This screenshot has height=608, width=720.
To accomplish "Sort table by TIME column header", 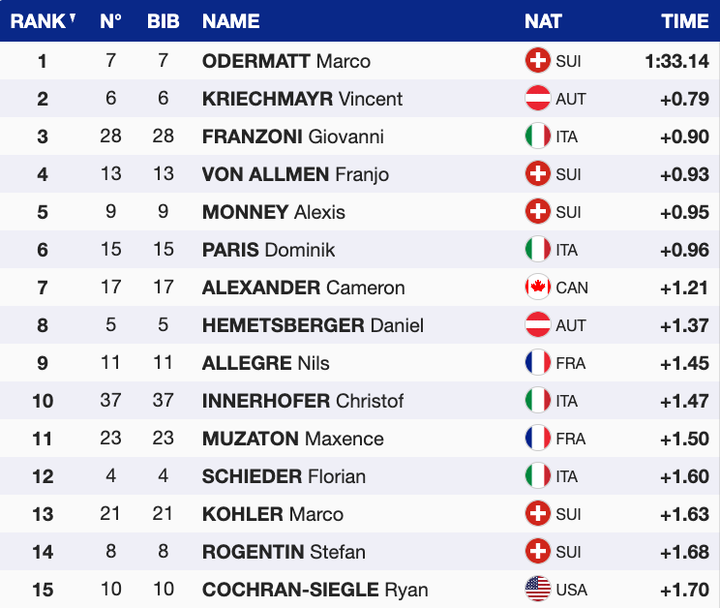I will pyautogui.click(x=685, y=20).
